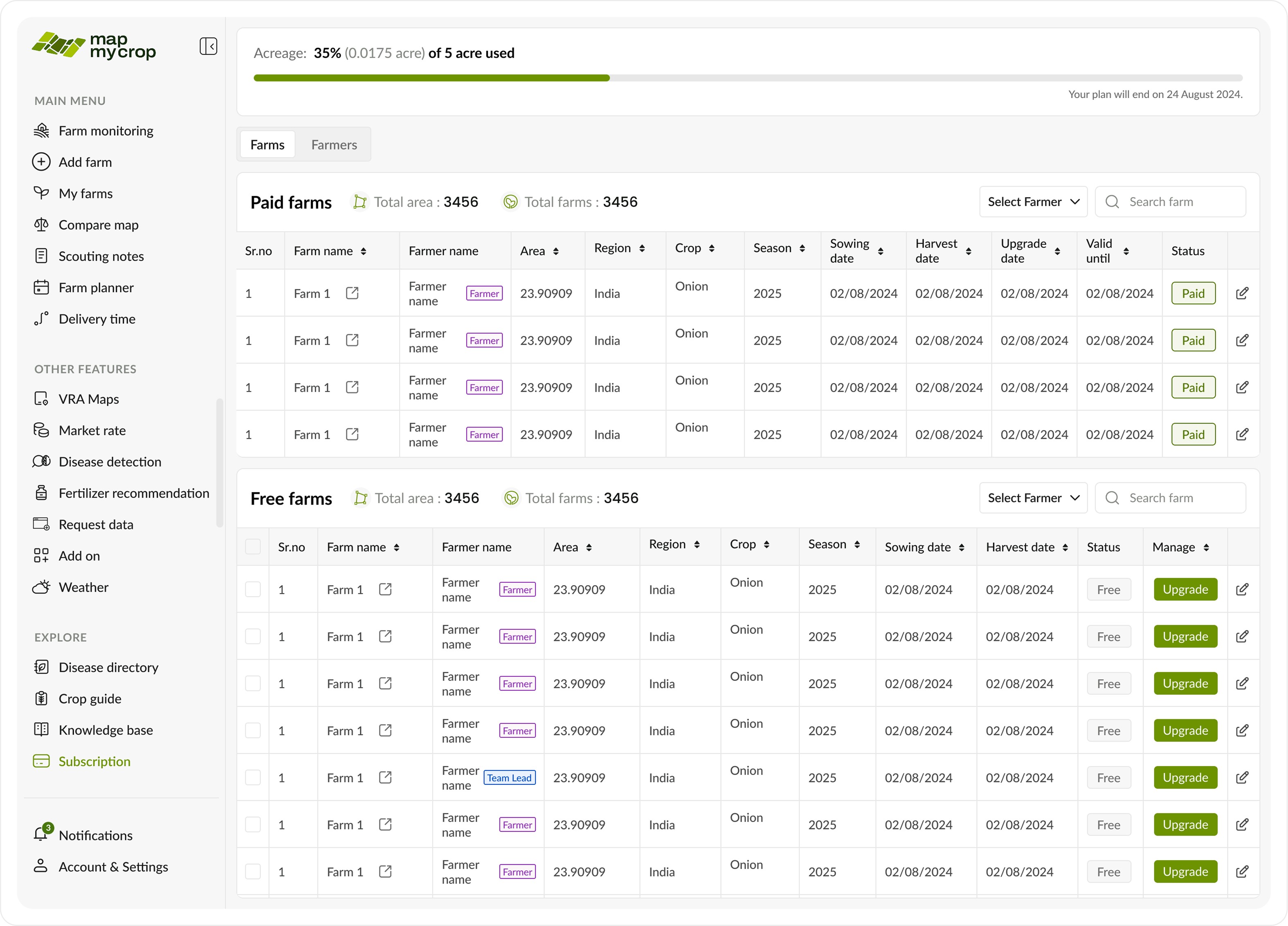Open Farm 1 external link in first paid row
Image resolution: width=1288 pixels, height=926 pixels.
click(352, 293)
